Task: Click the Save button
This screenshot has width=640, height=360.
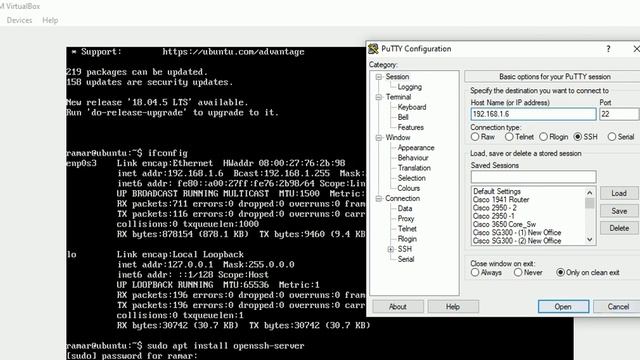Action: coord(619,211)
